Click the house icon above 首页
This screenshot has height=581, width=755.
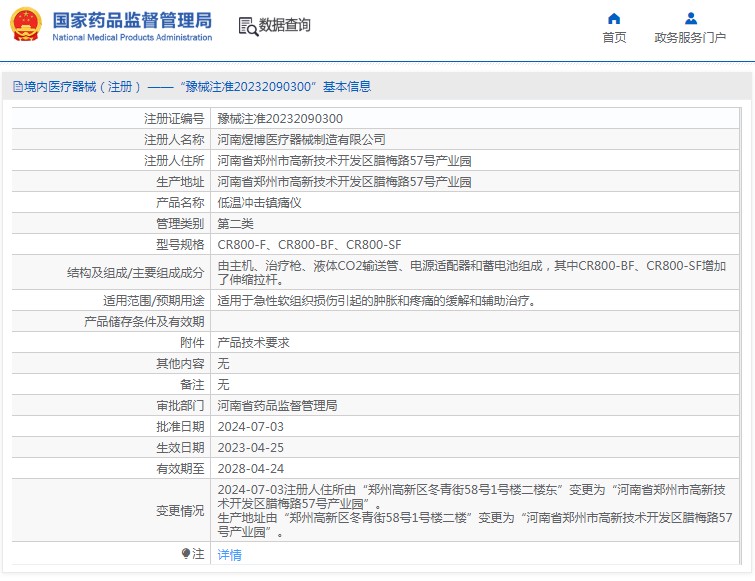coord(614,18)
